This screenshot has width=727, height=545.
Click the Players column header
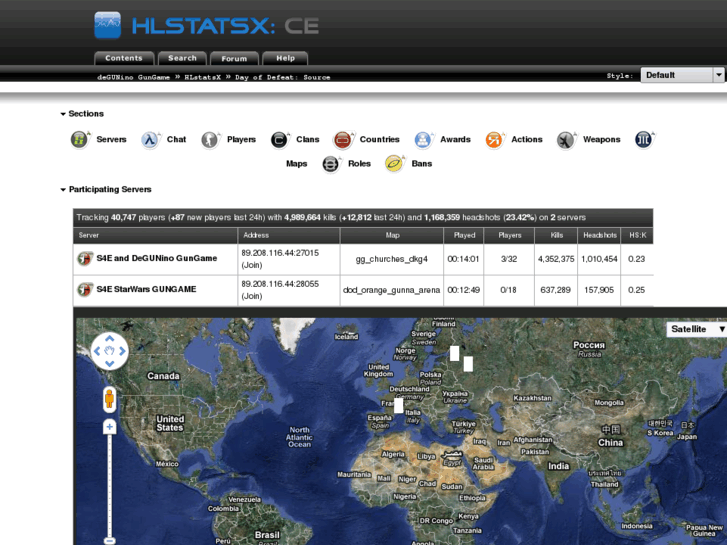point(510,235)
